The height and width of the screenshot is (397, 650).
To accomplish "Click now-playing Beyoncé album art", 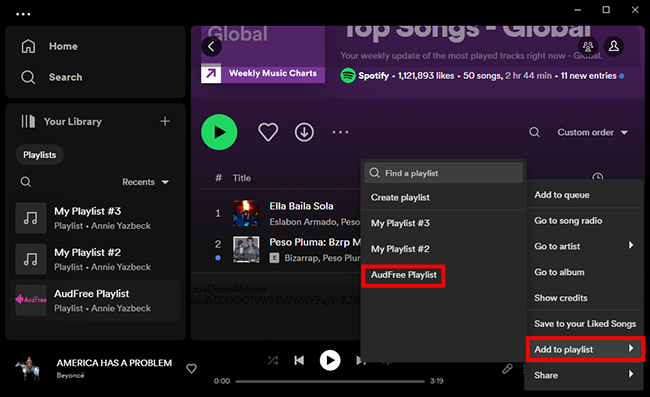I will [x=28, y=368].
